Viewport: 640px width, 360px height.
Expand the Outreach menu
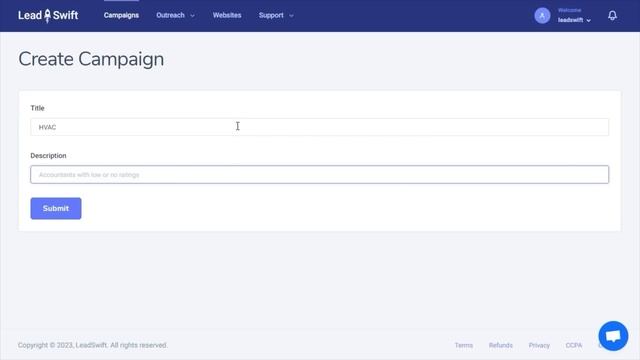[x=175, y=15]
